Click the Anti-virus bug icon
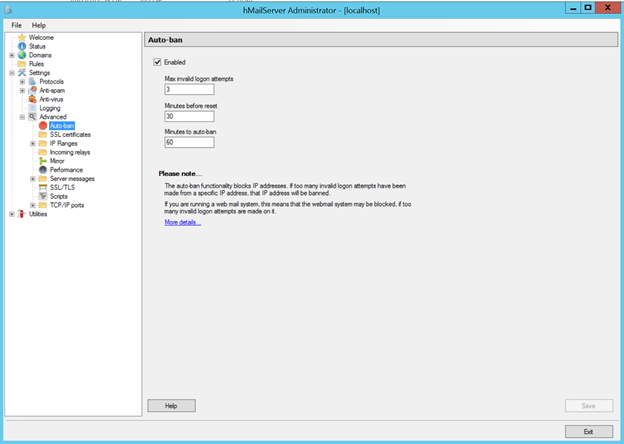 32,99
